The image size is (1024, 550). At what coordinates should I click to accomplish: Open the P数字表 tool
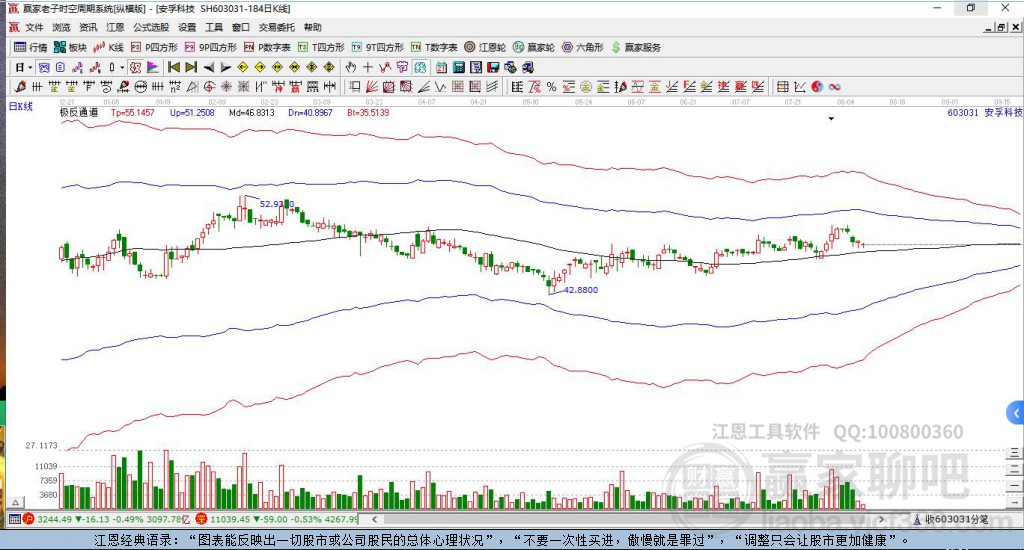pos(267,47)
